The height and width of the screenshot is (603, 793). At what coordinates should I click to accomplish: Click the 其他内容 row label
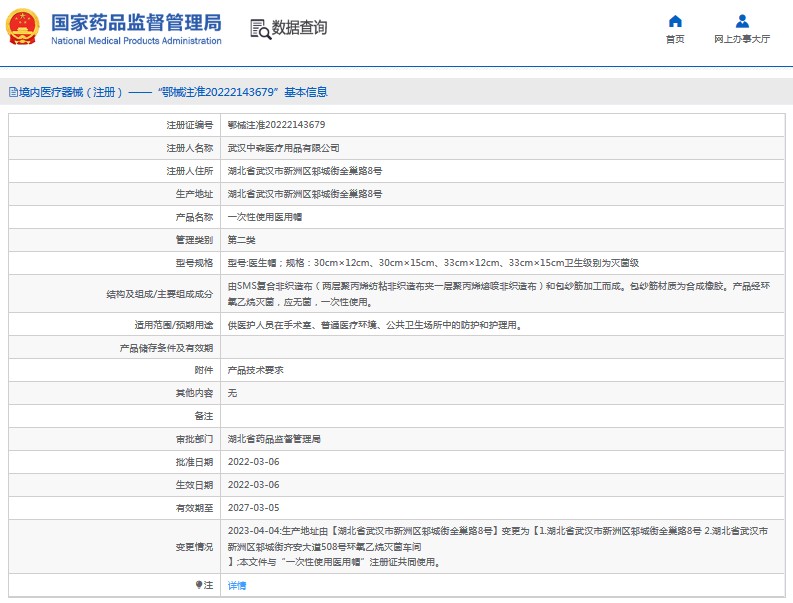(194, 393)
